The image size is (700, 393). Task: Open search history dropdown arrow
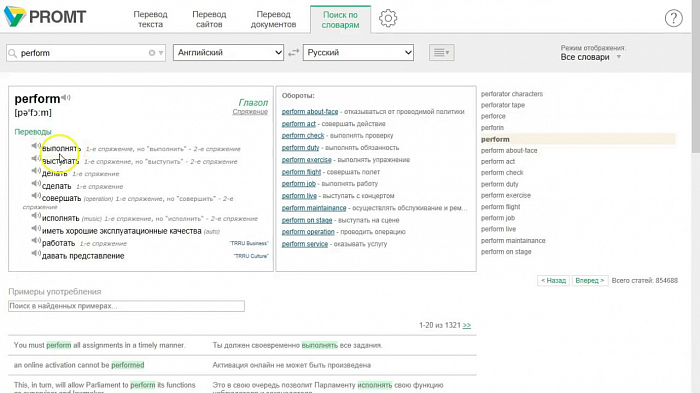click(x=161, y=53)
